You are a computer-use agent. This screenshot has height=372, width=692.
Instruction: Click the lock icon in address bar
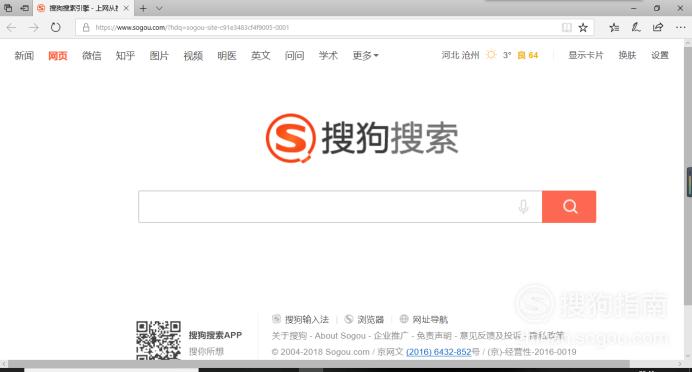click(x=86, y=27)
